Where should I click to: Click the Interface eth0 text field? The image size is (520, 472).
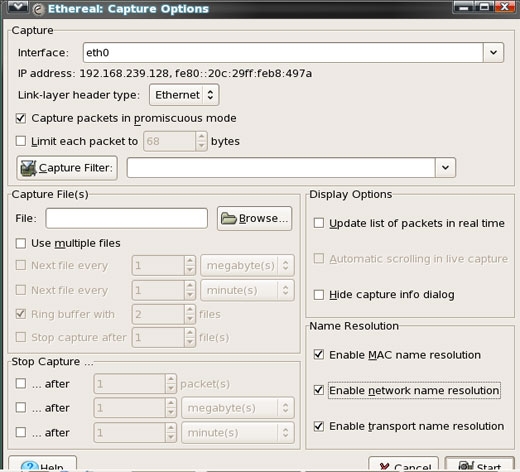[283, 52]
